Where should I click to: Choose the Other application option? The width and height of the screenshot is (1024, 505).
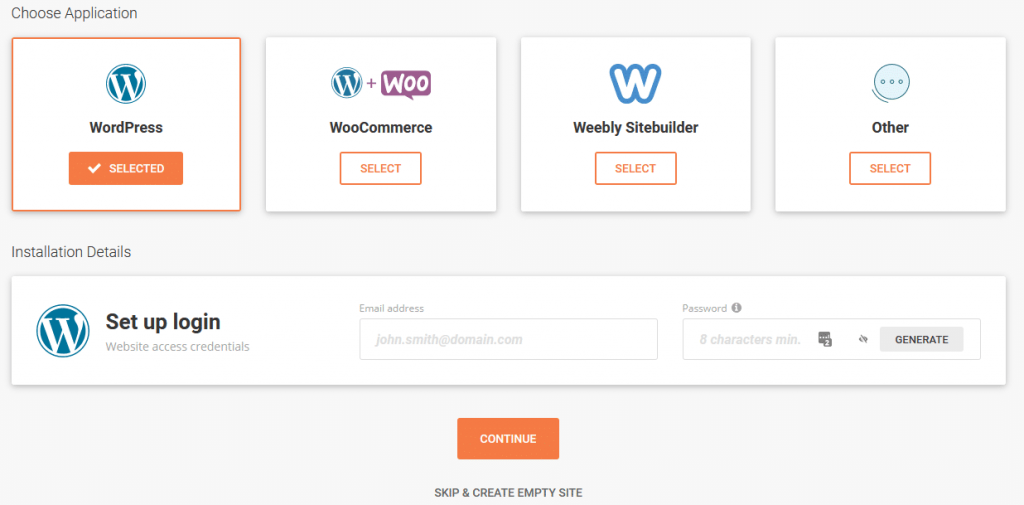890,169
